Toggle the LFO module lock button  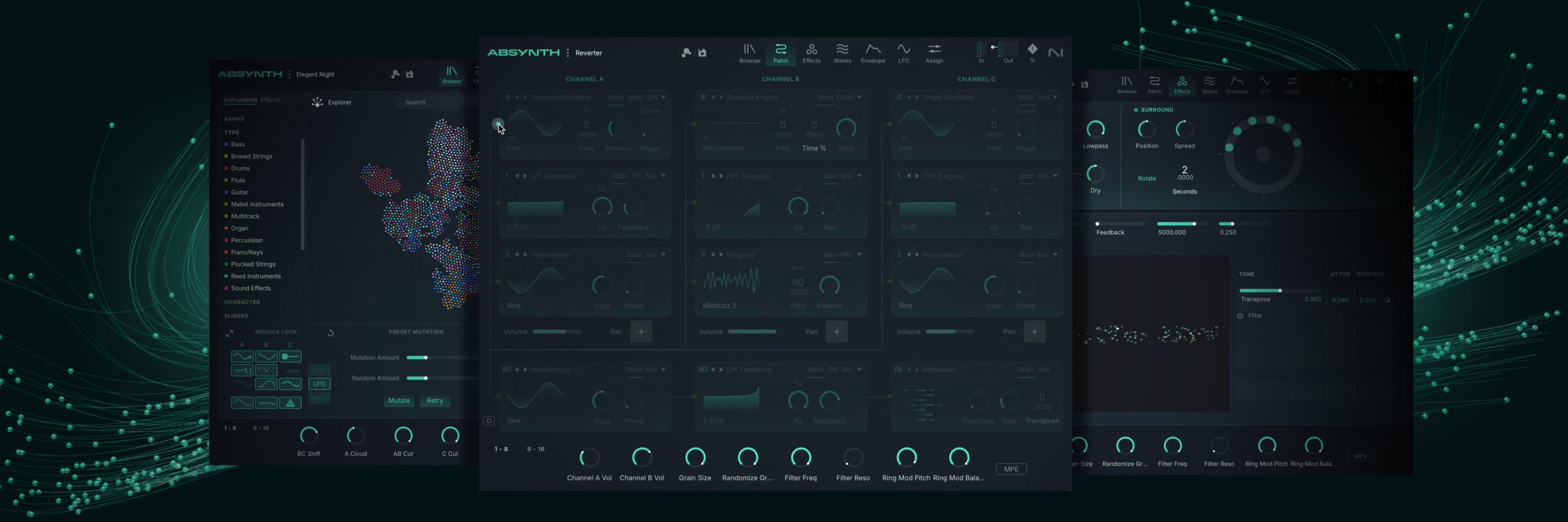[319, 384]
